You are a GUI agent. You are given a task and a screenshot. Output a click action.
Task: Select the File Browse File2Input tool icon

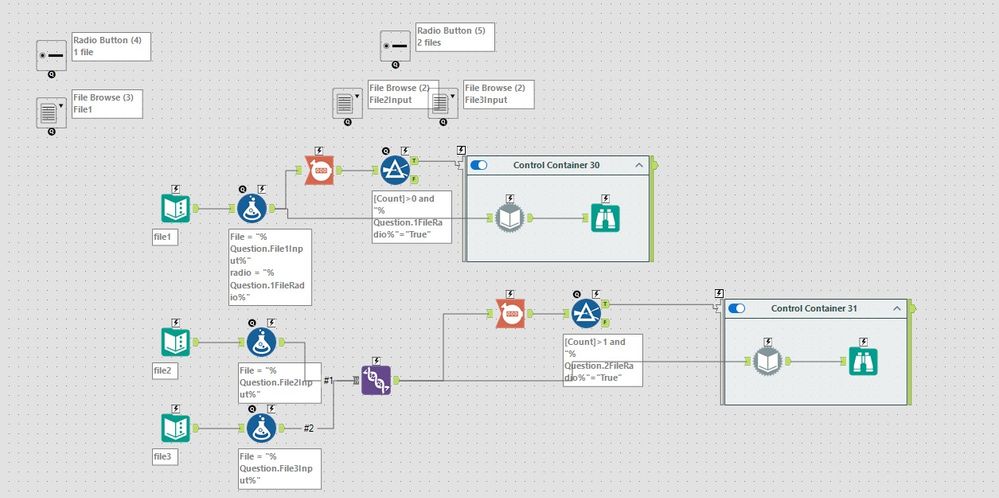(347, 103)
